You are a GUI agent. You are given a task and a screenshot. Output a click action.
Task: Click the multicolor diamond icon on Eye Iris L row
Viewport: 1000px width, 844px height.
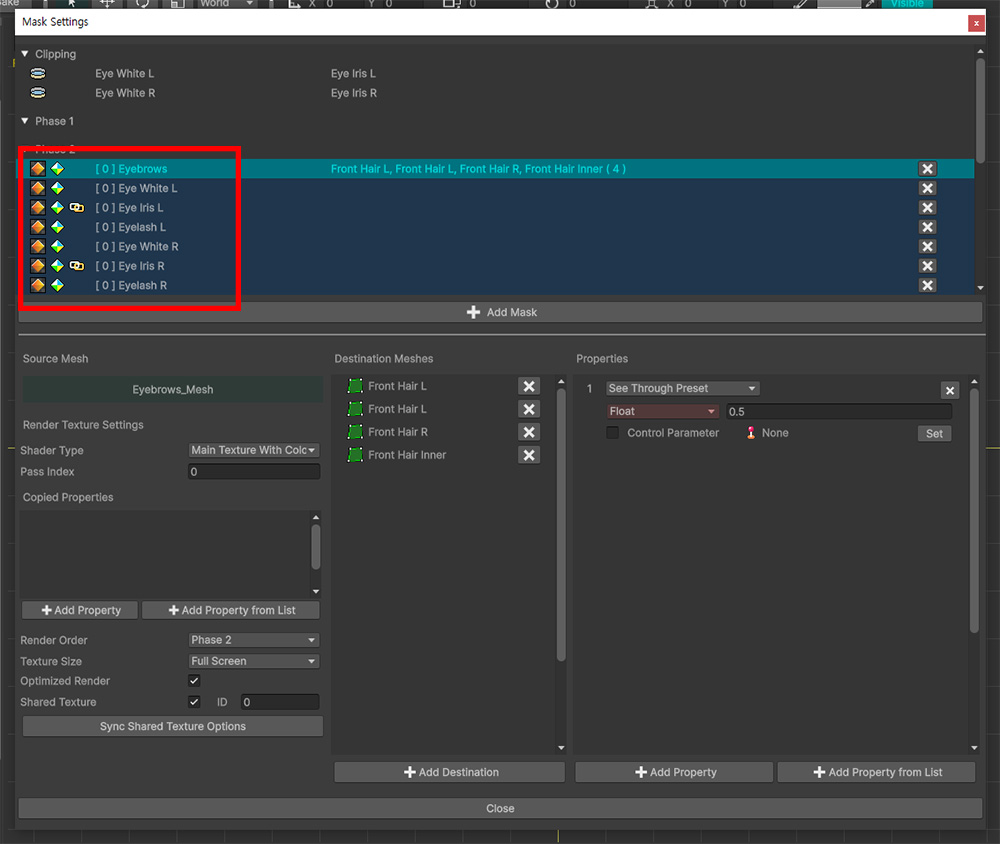pyautogui.click(x=57, y=207)
